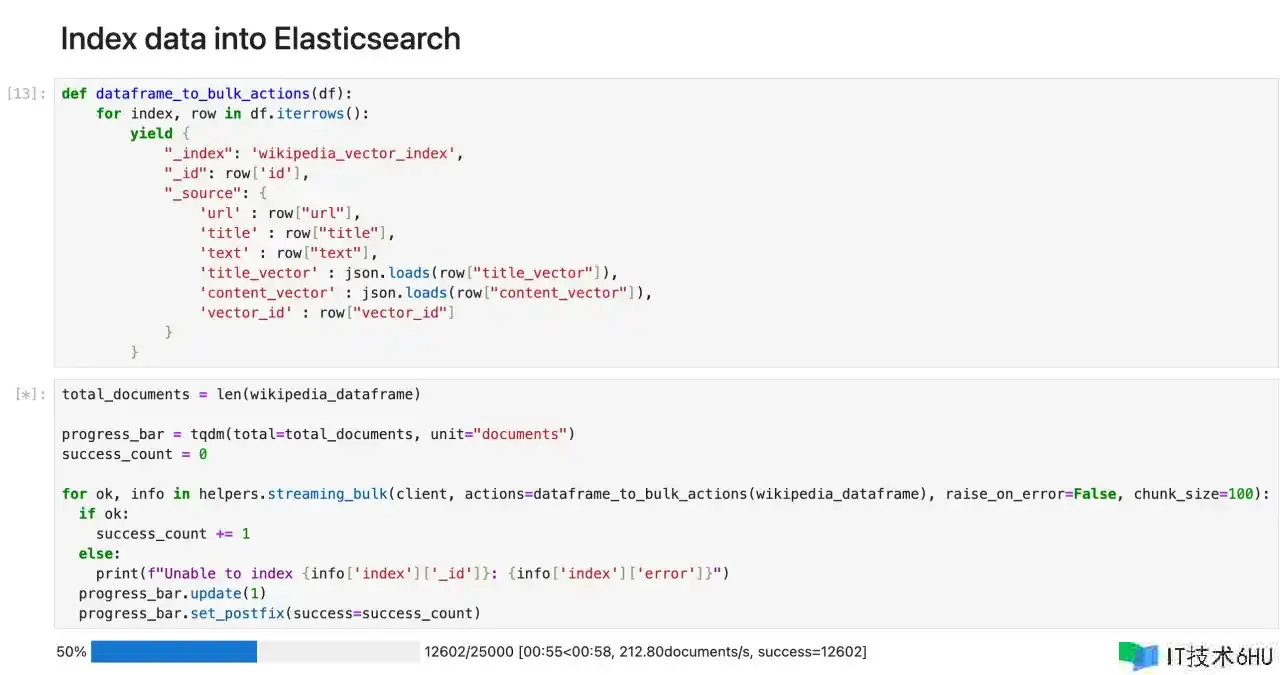The width and height of the screenshot is (1280, 675).
Task: Place cursor on 'vector_id' source field line
Action: (327, 313)
